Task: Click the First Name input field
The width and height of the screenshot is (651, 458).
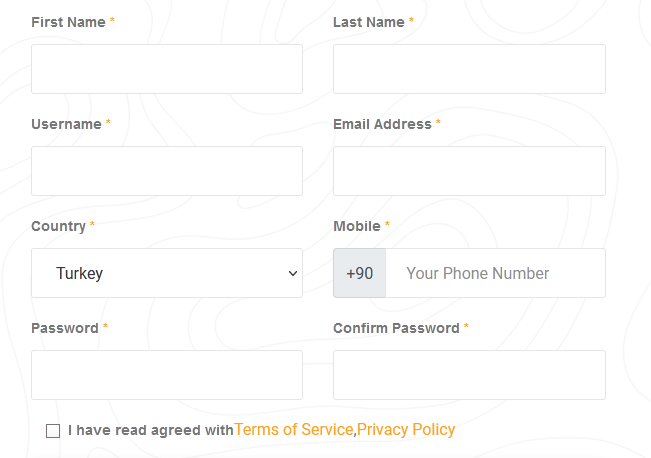Action: (x=167, y=69)
